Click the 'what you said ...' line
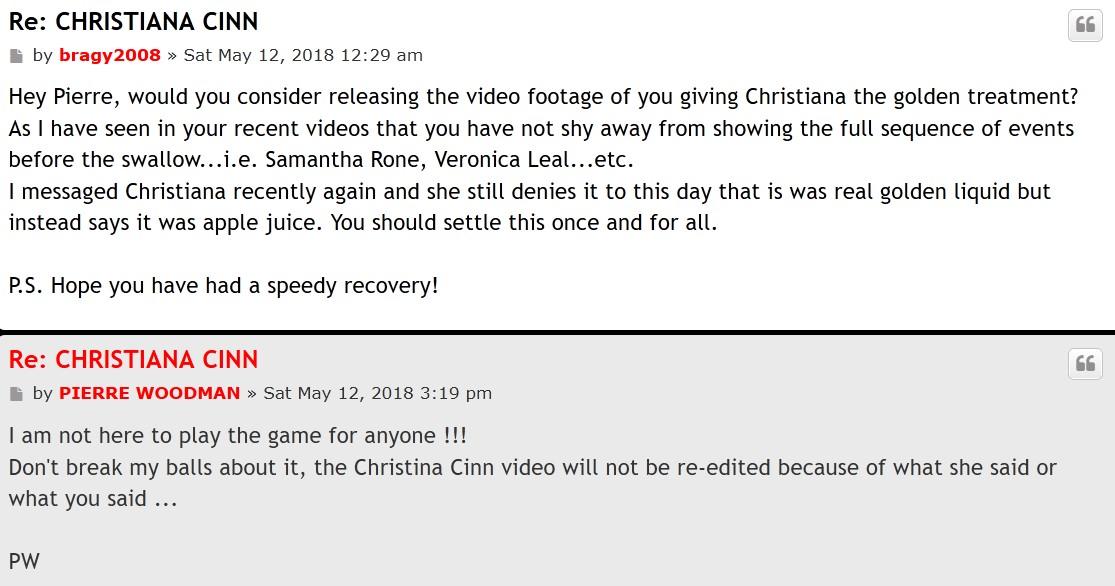The width and height of the screenshot is (1115, 586). (x=93, y=499)
